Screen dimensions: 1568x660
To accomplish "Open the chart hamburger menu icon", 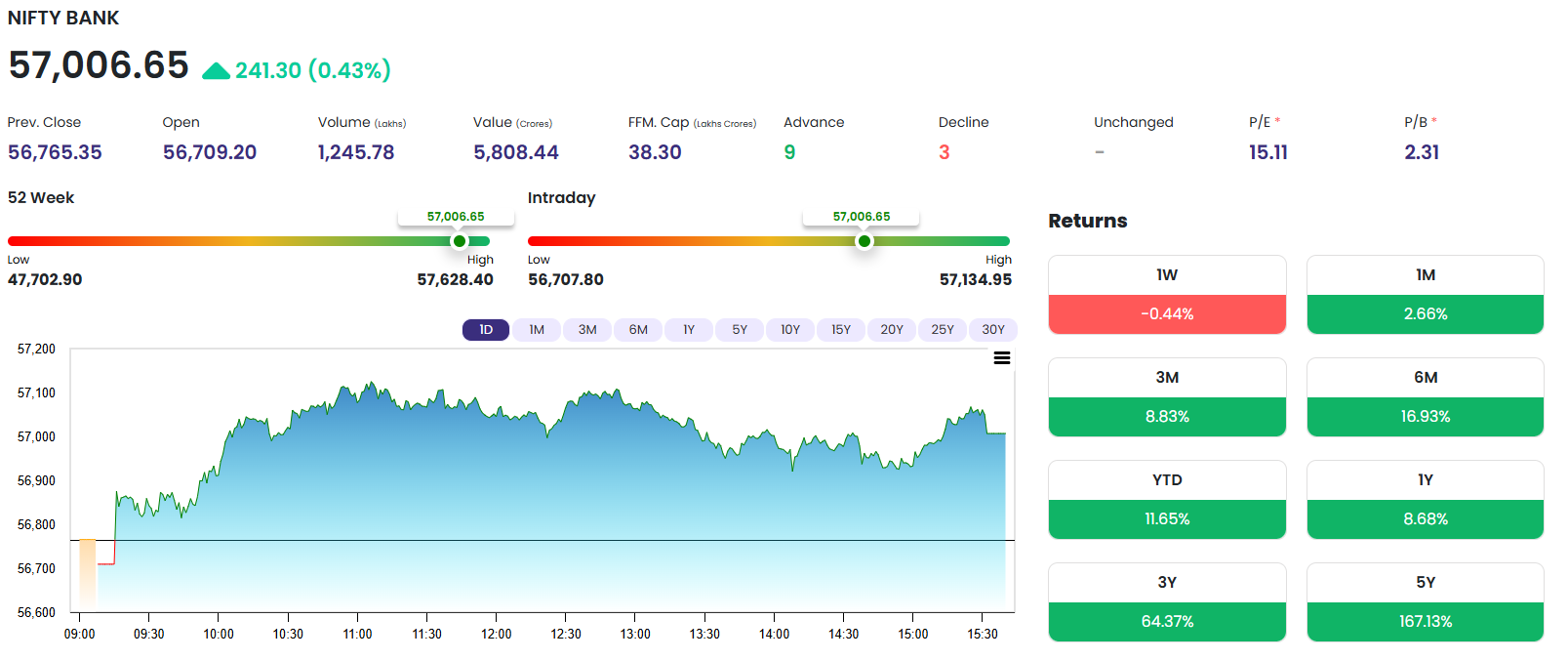I will pos(1001,358).
